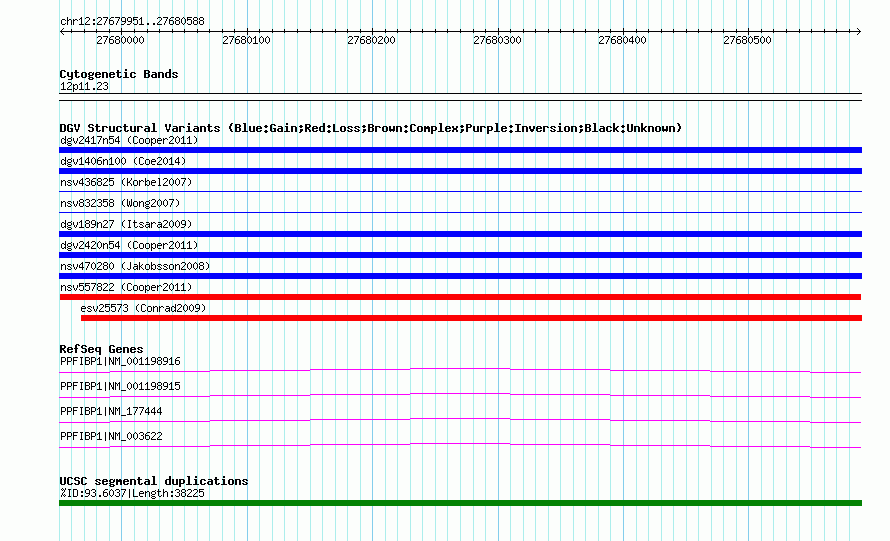Click ruler tick label 27680400
890x541 pixels.
pos(622,40)
